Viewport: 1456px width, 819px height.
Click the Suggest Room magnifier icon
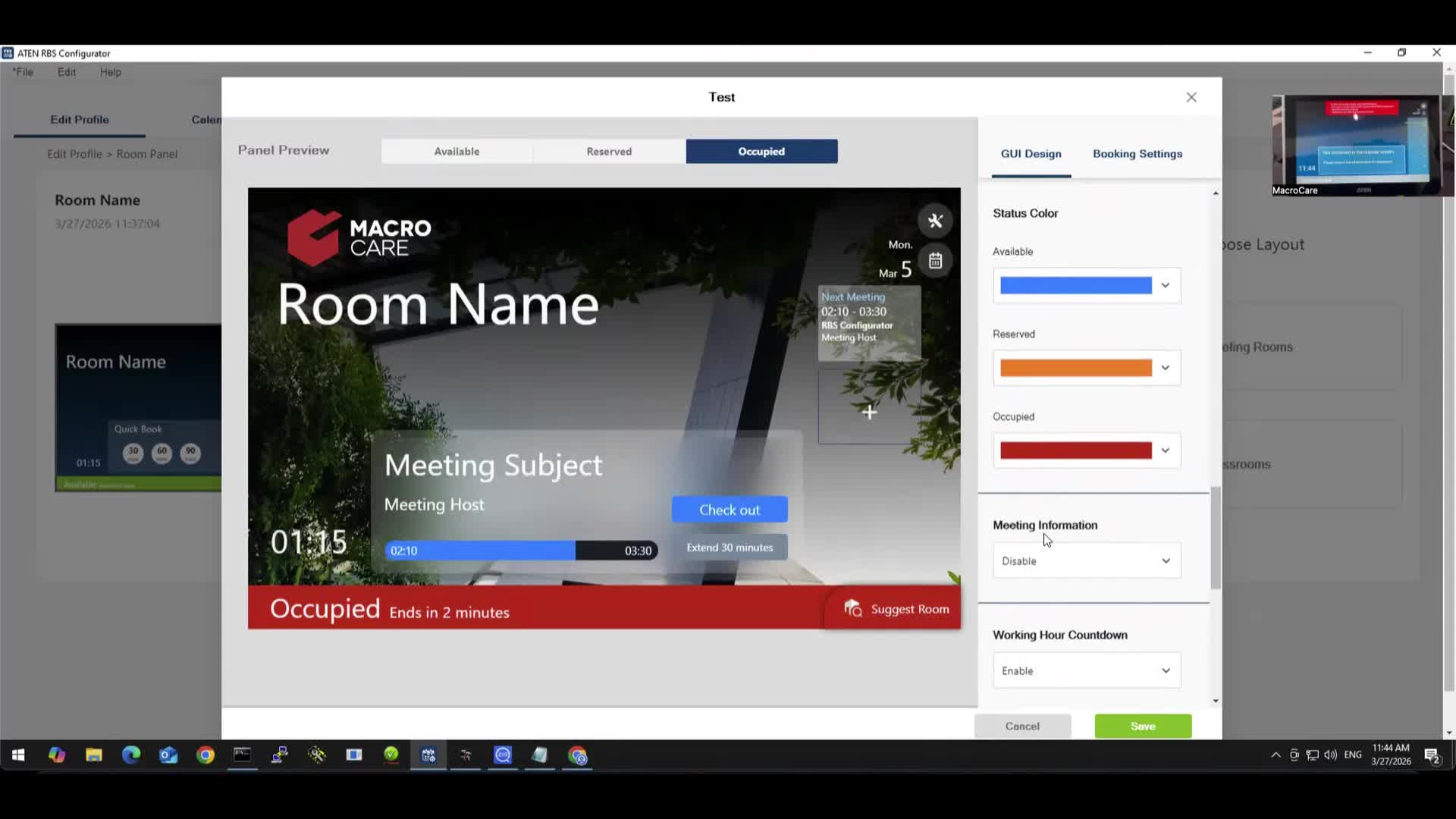point(852,607)
